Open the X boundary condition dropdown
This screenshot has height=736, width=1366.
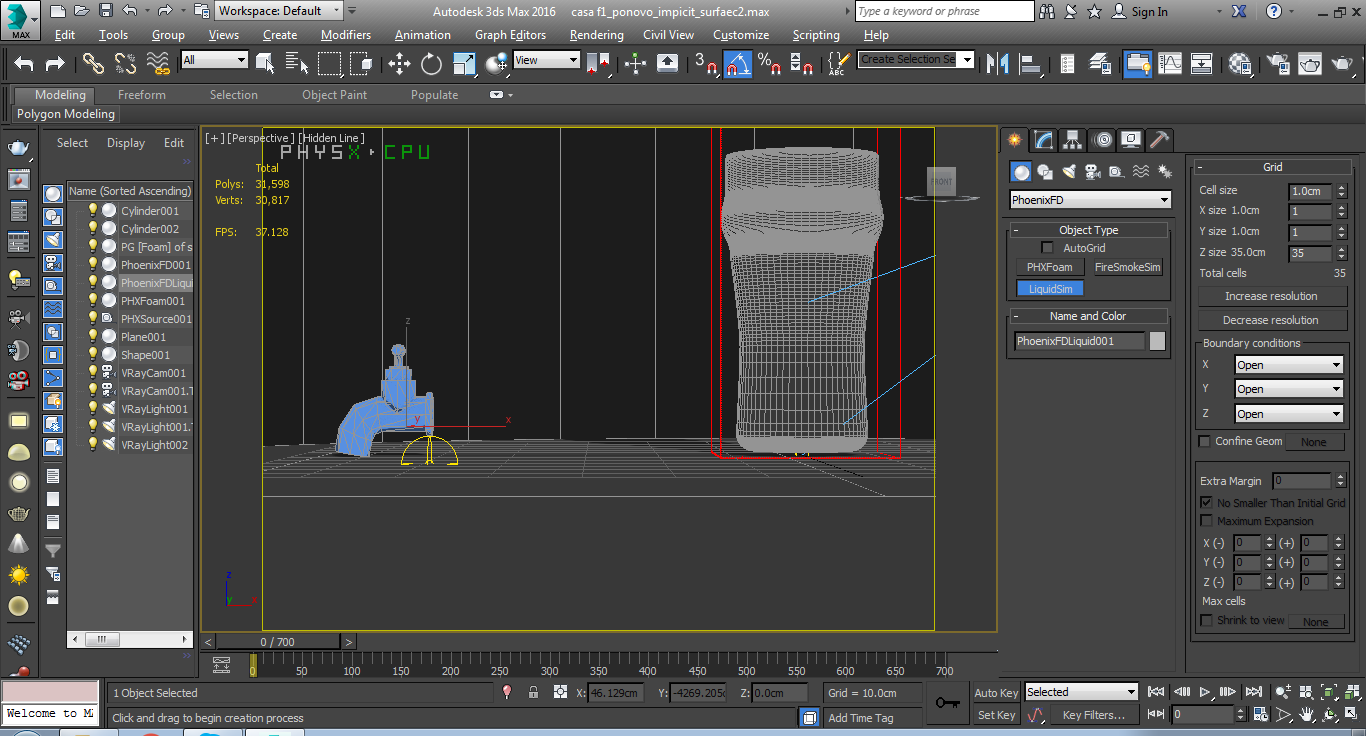[x=1288, y=365]
